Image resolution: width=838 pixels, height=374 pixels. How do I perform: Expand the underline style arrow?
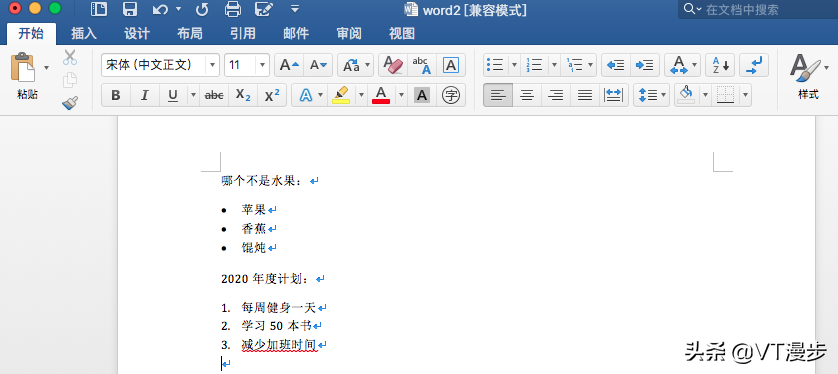tap(193, 96)
